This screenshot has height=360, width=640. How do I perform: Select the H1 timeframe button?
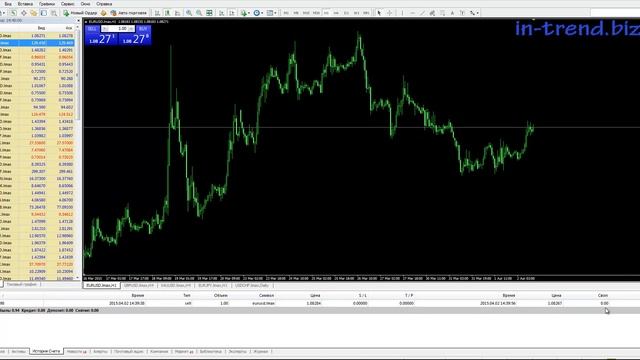coord(326,13)
